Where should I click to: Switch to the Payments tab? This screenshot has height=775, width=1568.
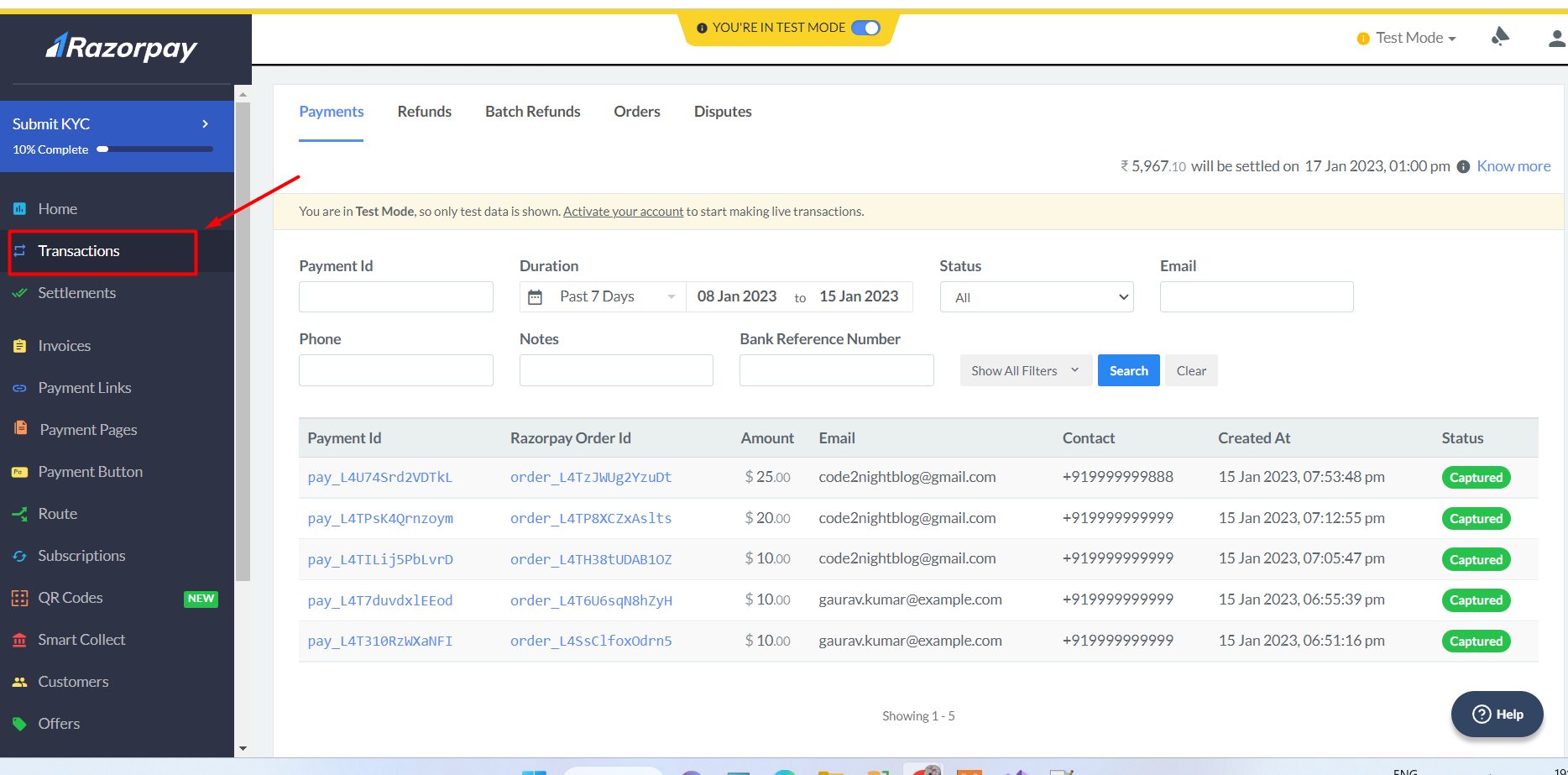[332, 112]
